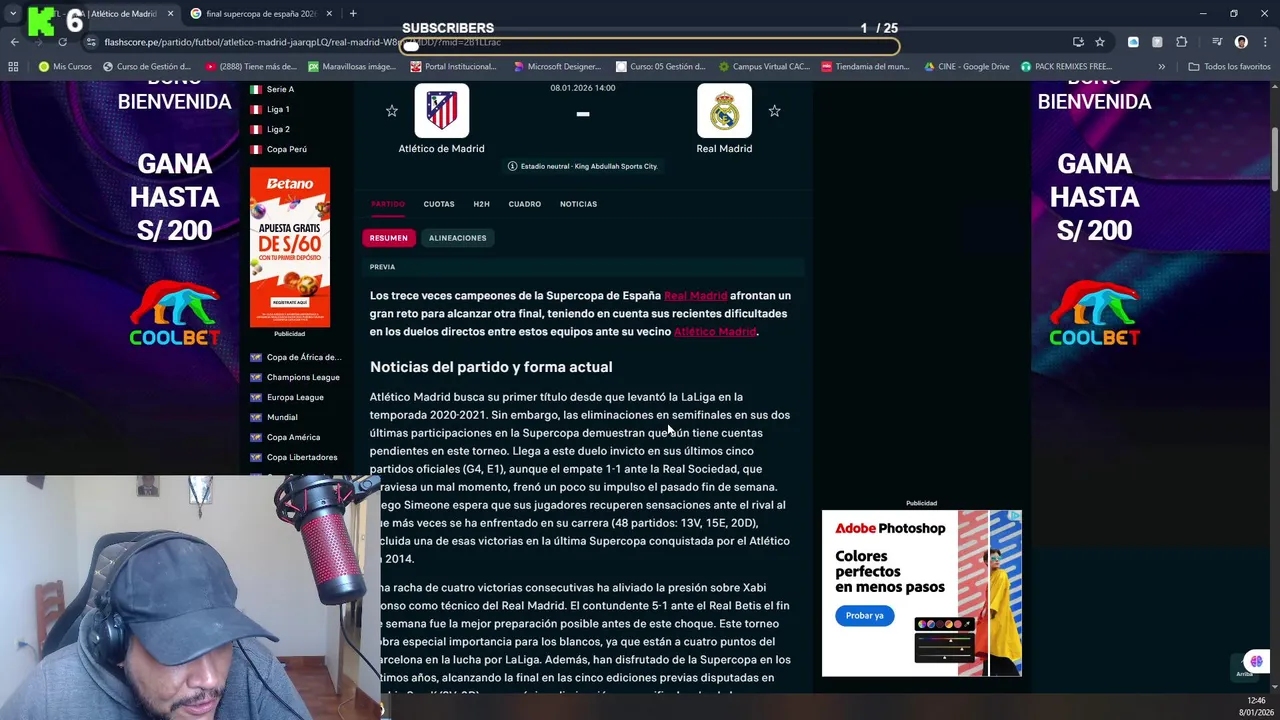Image resolution: width=1280 pixels, height=720 pixels.
Task: Expand the hidden bookmarks chevron
Action: (1161, 67)
